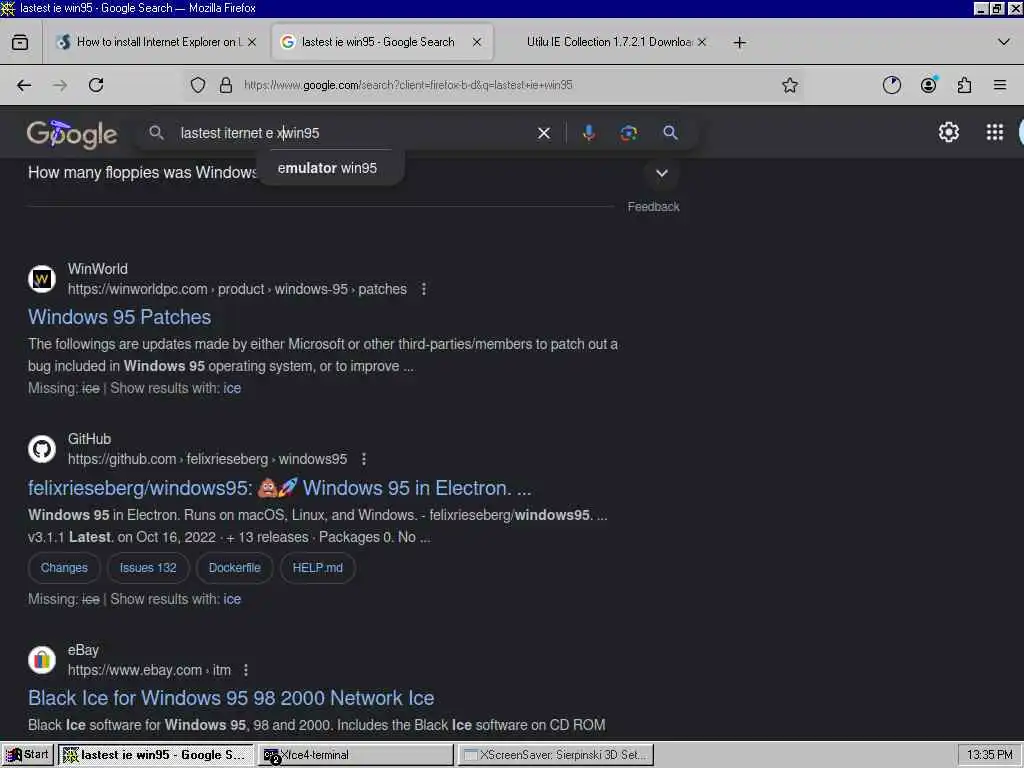
Task: Click the forward navigation arrow
Action: (60, 85)
